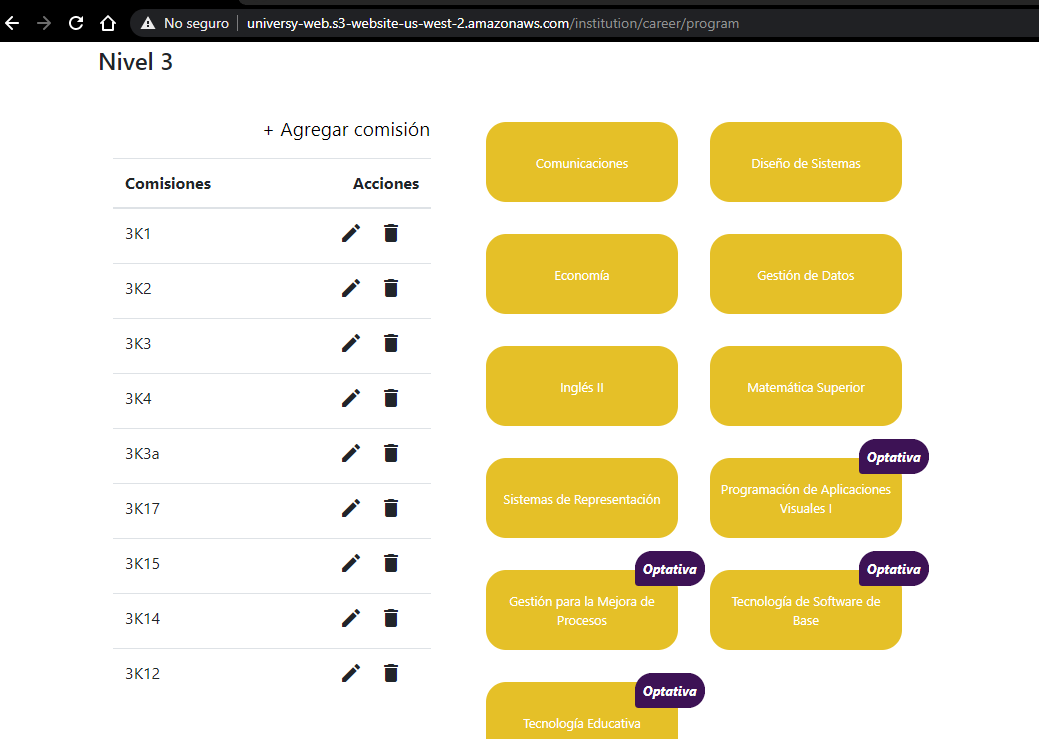Open the Sistemas de Representación card
Screen dimensions: 1039x739
click(582, 498)
